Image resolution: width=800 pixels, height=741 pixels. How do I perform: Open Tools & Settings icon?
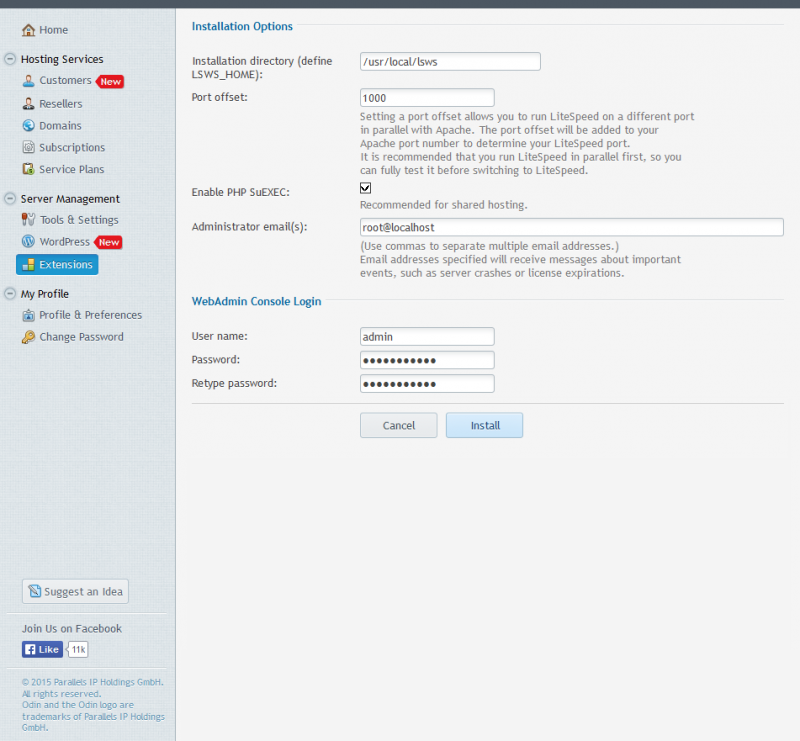pyautogui.click(x=29, y=220)
